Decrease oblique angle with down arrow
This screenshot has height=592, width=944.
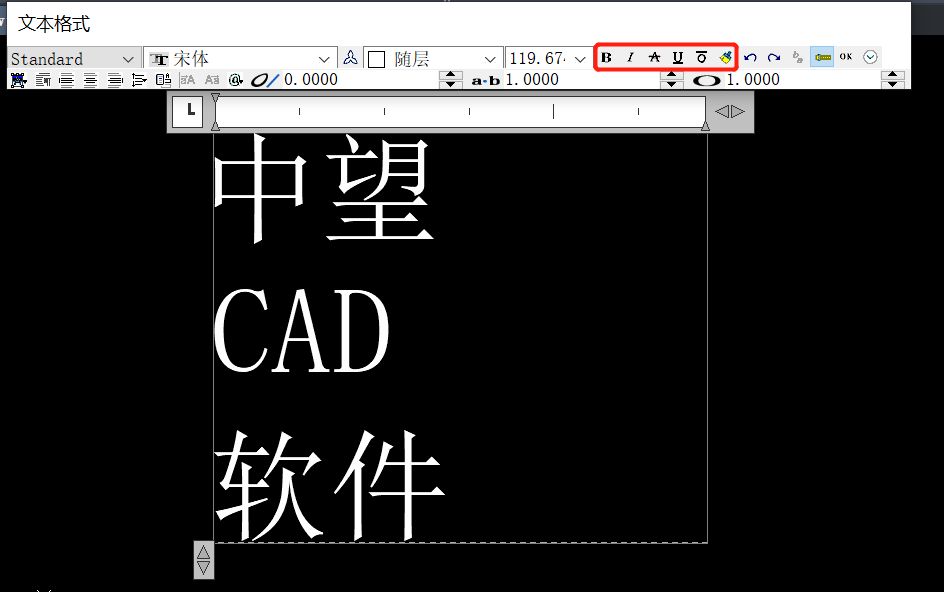coord(451,84)
